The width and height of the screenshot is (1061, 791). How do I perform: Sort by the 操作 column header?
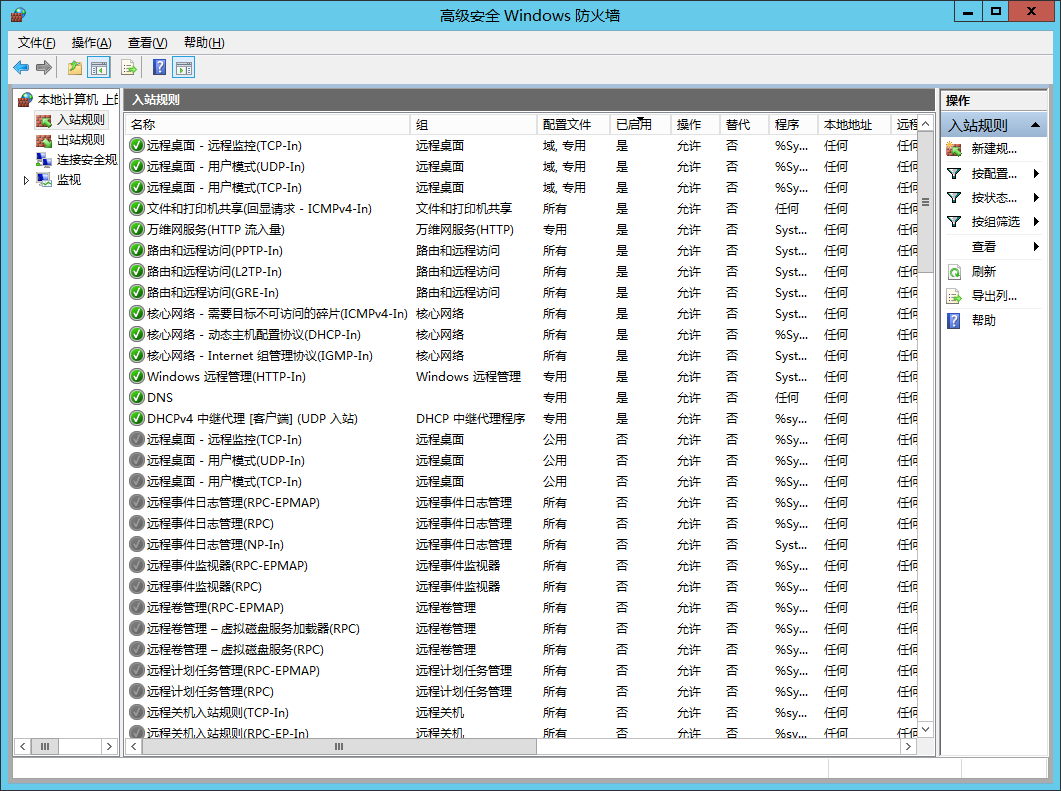[695, 125]
